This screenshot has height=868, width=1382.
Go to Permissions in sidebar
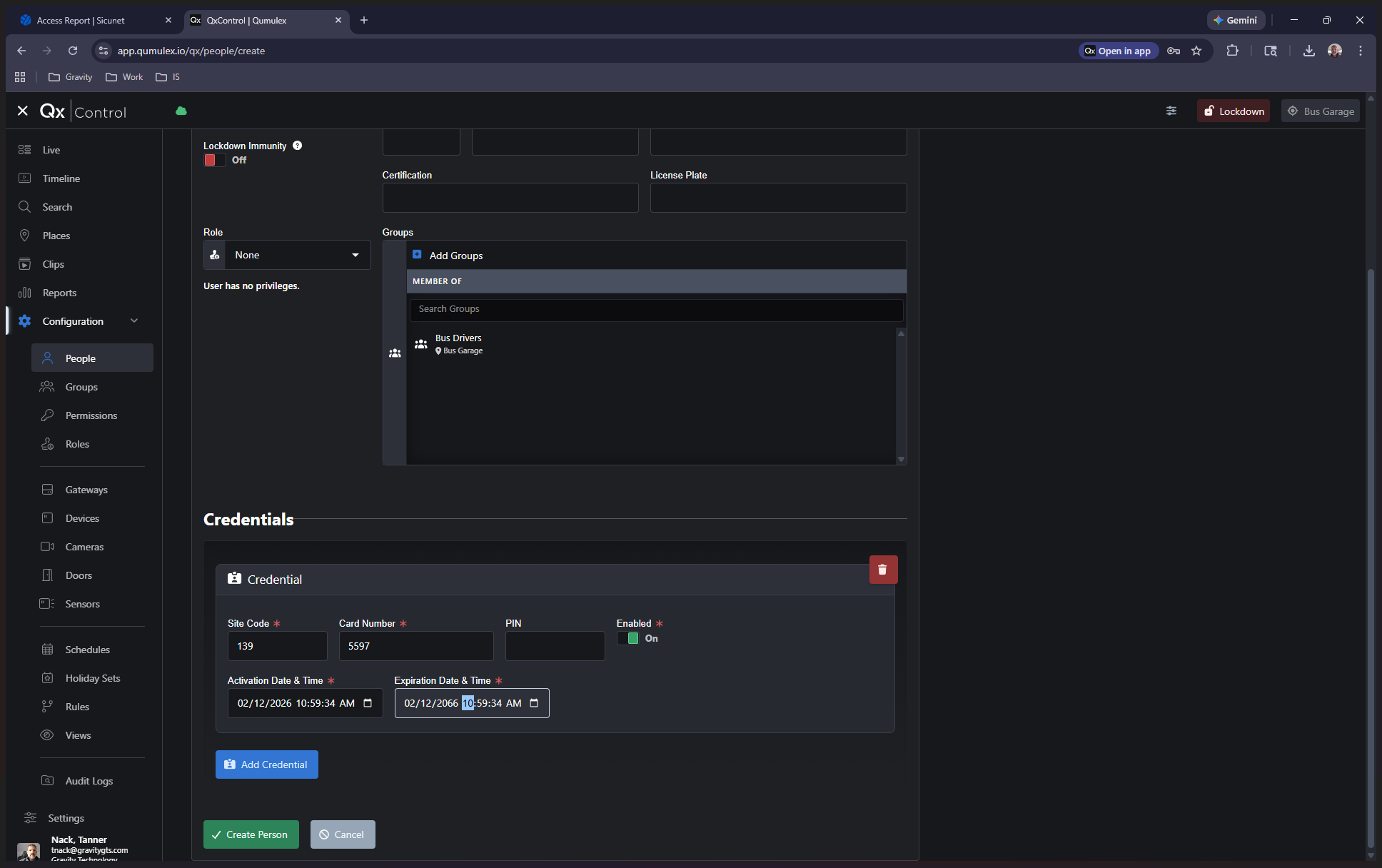(91, 415)
